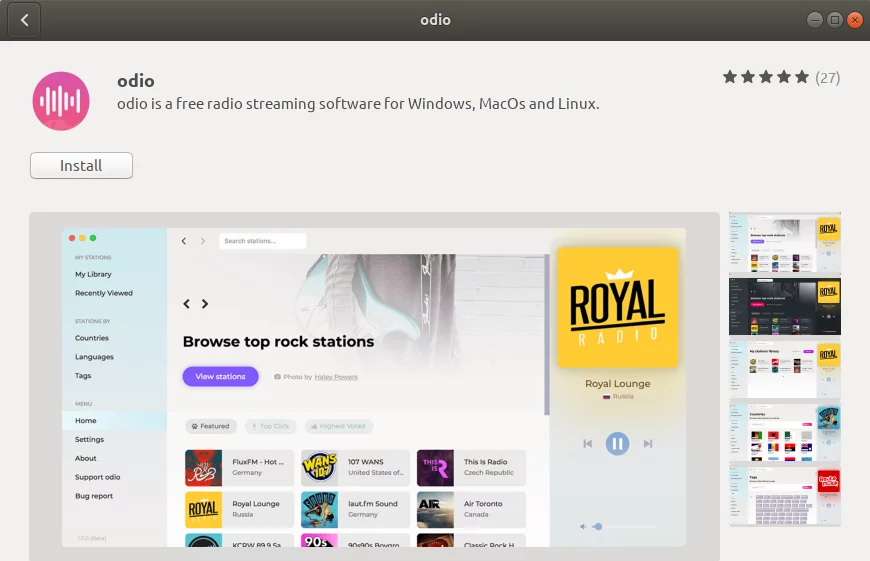Select the My stations library thumbnail

pyautogui.click(x=785, y=368)
